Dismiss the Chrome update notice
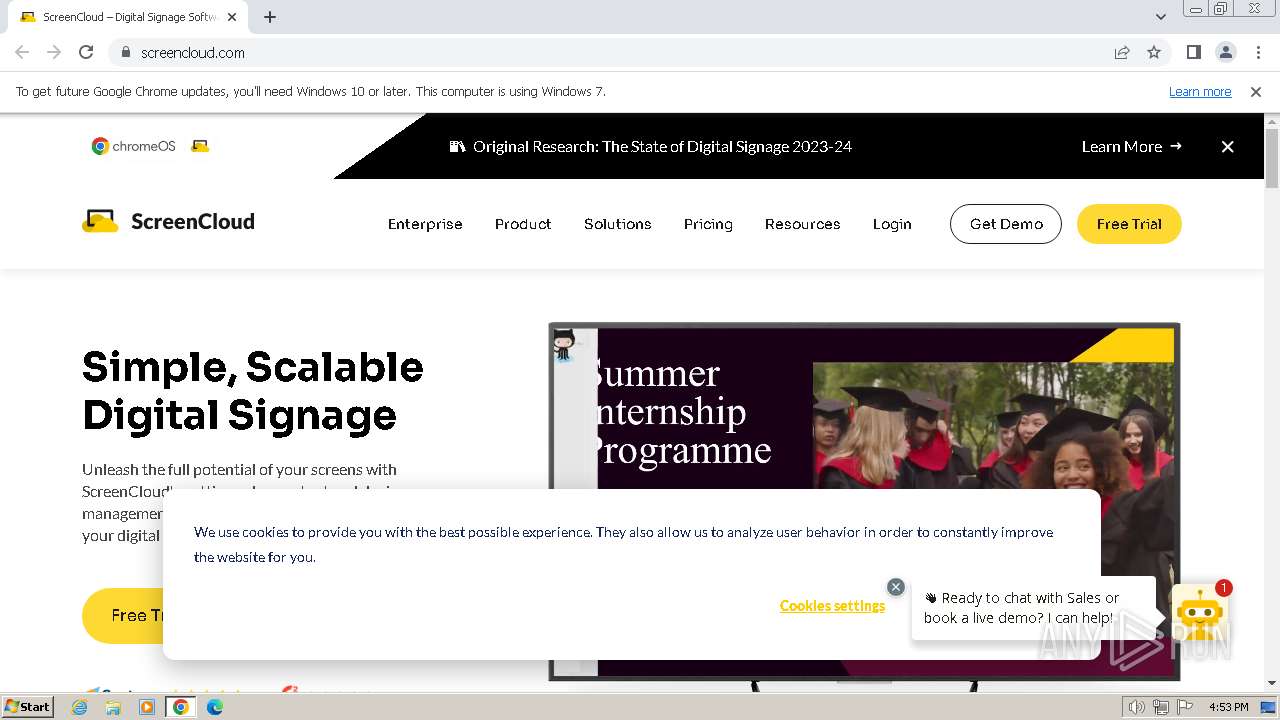1280x720 pixels. click(1256, 91)
